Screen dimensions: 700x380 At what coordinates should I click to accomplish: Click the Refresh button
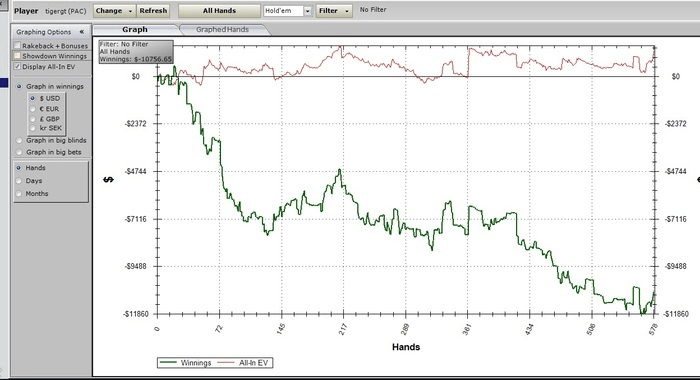(153, 11)
